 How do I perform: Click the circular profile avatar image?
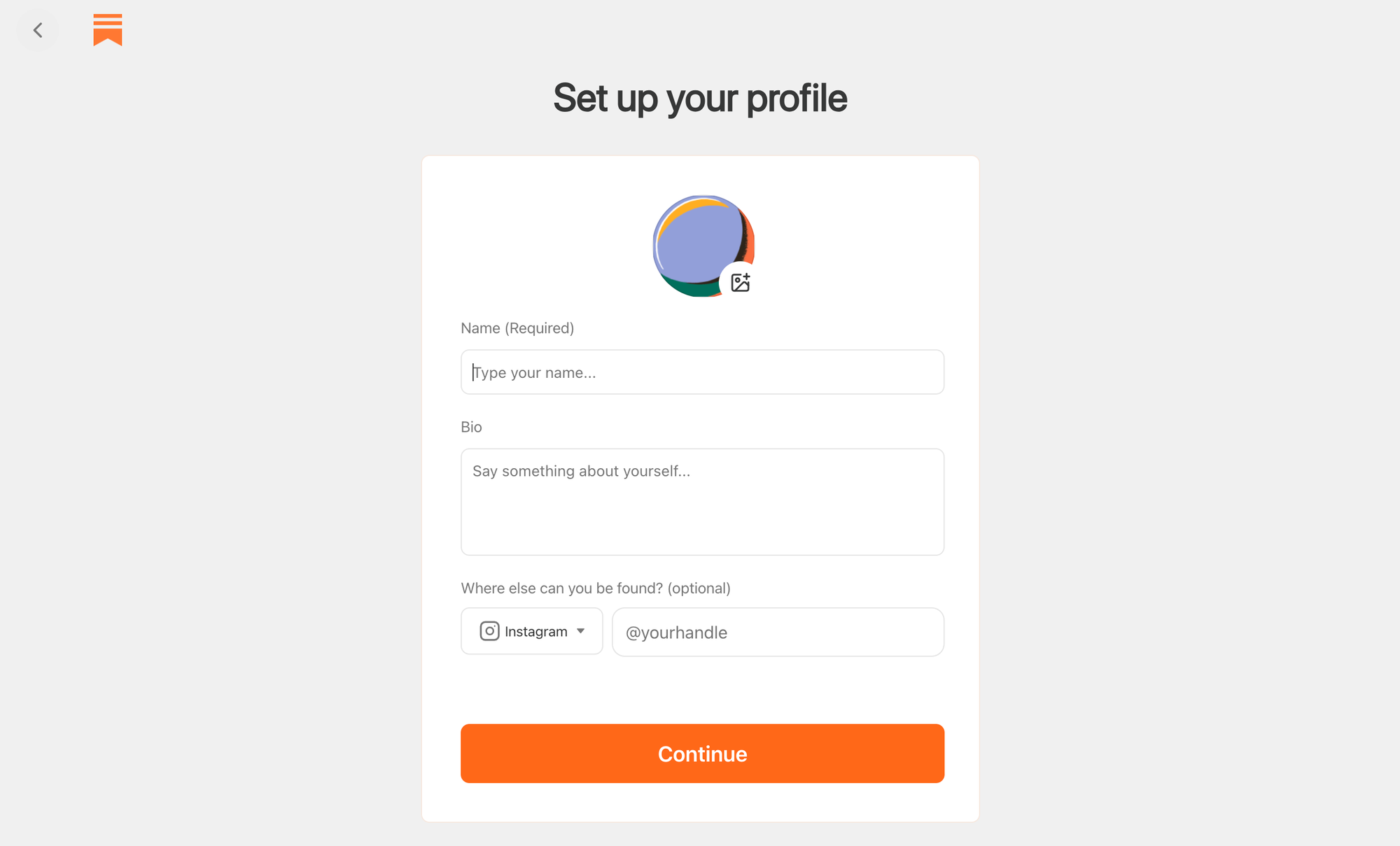pos(702,246)
